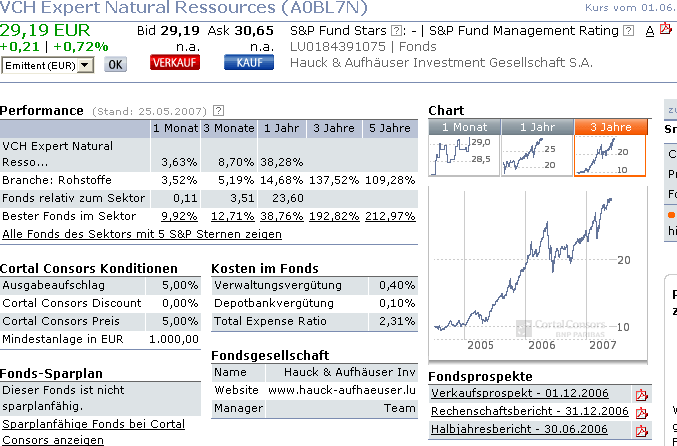677x446 pixels.
Task: Open the Verkaufsprospekt PDF icon
Action: pos(642,394)
